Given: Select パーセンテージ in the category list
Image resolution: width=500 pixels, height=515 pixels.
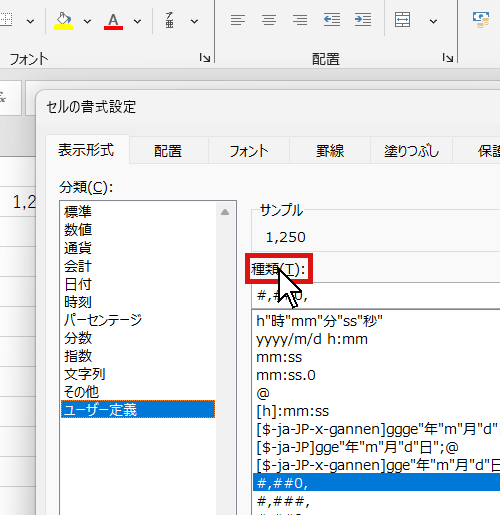Looking at the screenshot, I should tap(138, 320).
